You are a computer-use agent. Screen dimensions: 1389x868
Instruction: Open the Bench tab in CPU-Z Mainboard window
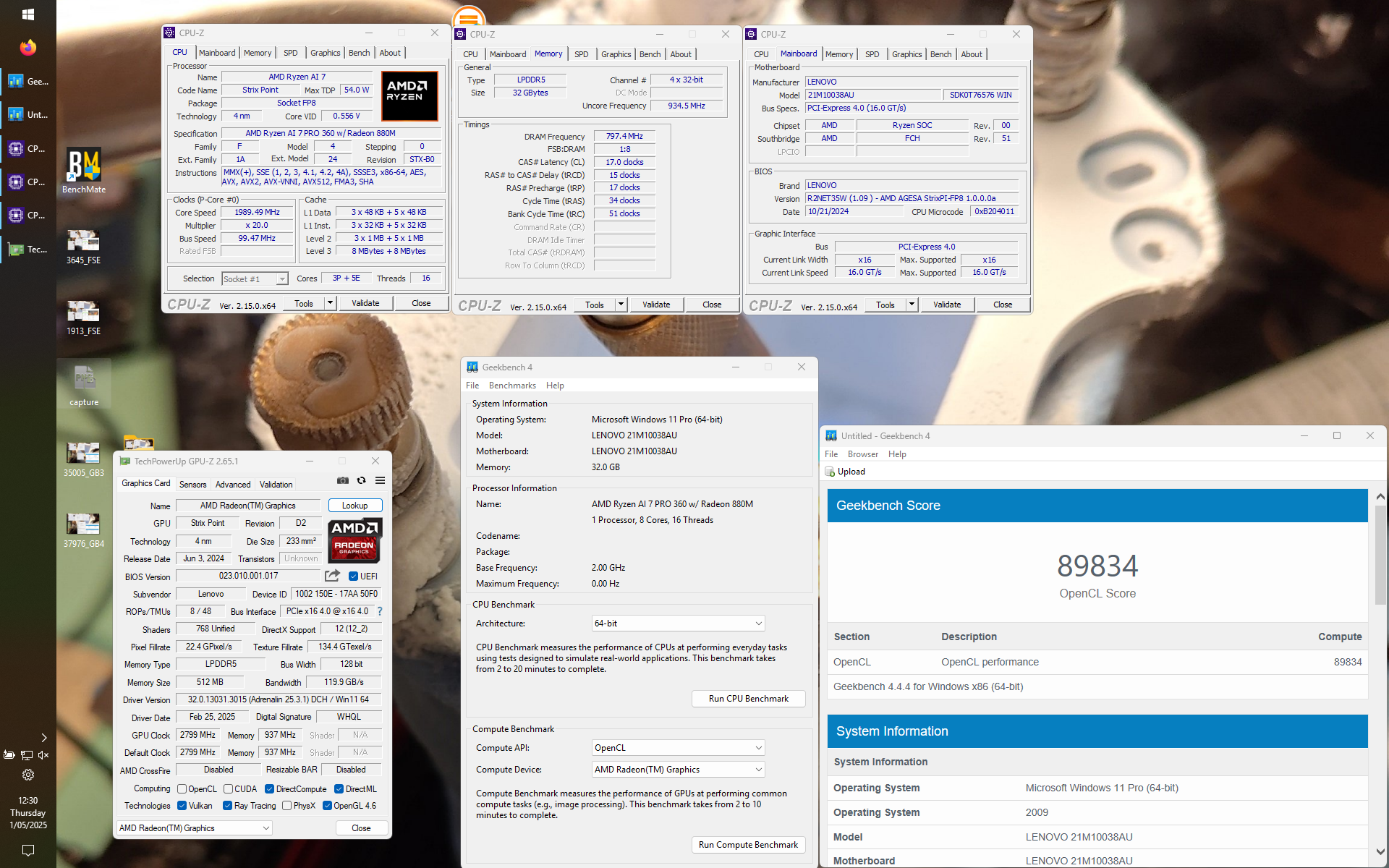point(940,54)
